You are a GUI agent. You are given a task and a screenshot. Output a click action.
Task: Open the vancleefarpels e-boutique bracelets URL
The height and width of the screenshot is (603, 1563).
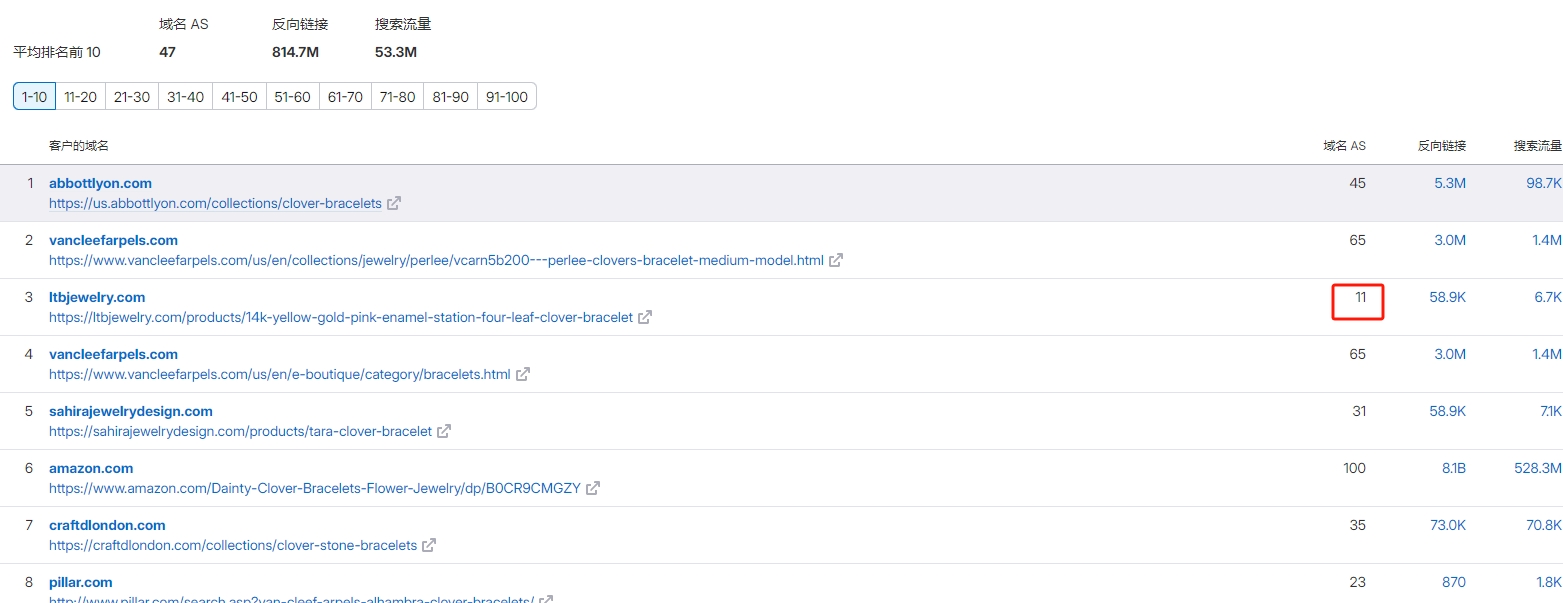coord(280,374)
